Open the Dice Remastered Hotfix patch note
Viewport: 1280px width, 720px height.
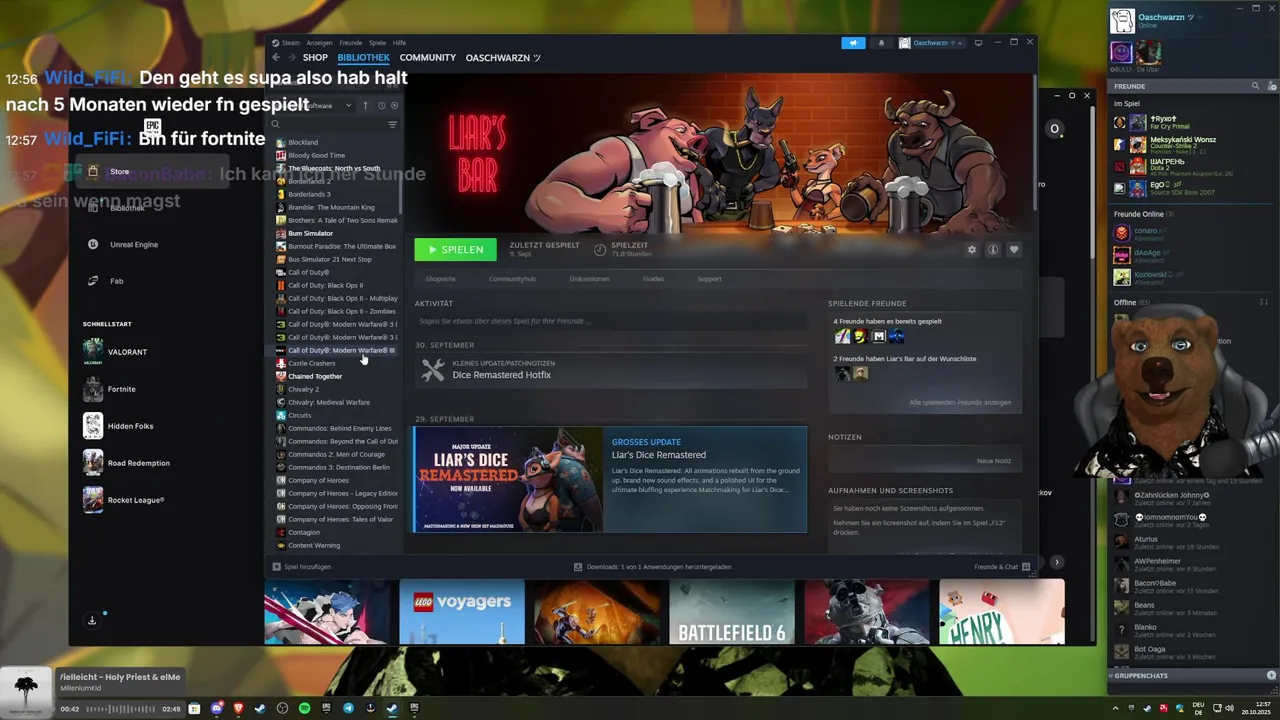click(x=610, y=370)
